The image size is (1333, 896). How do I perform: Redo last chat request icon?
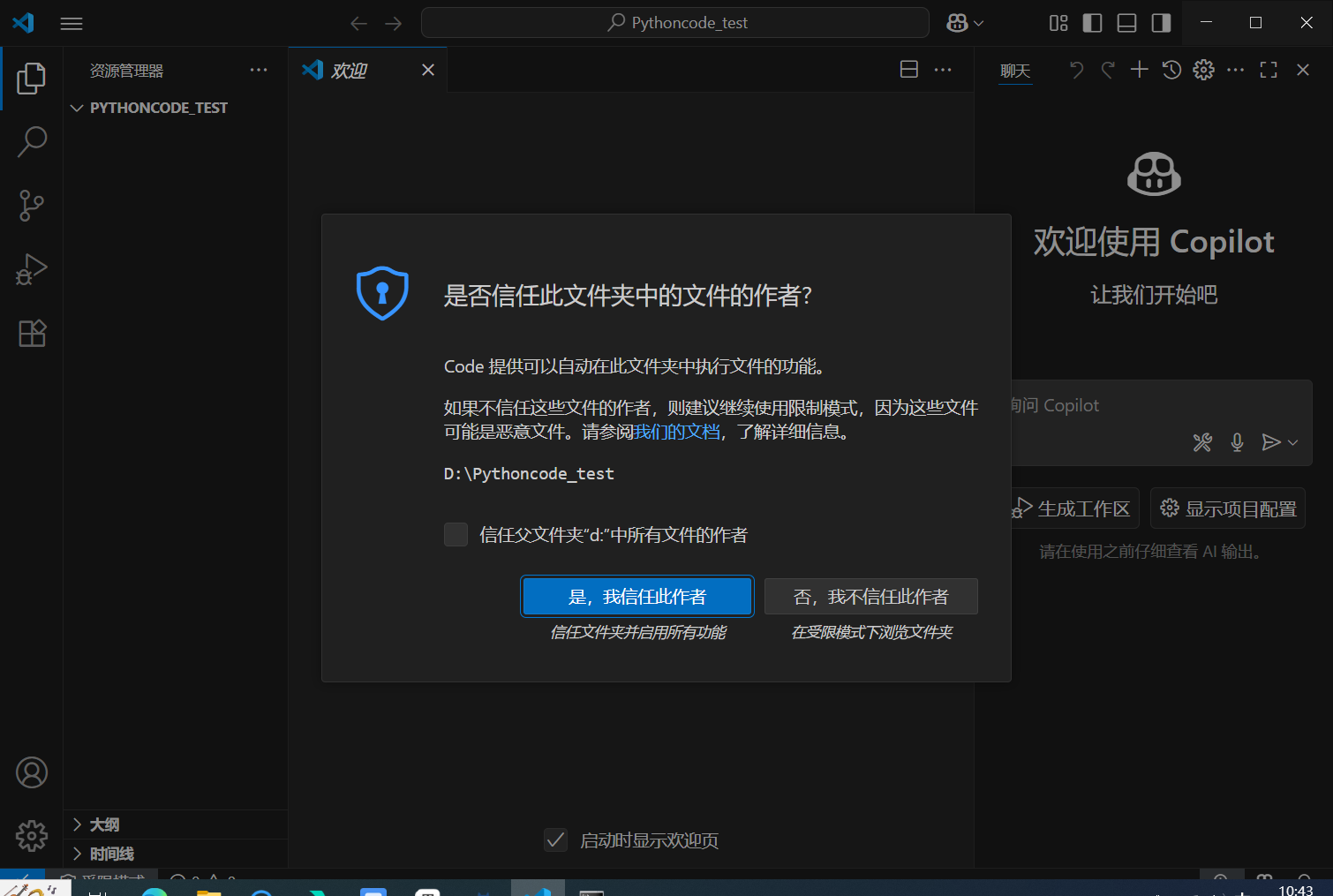click(1108, 70)
